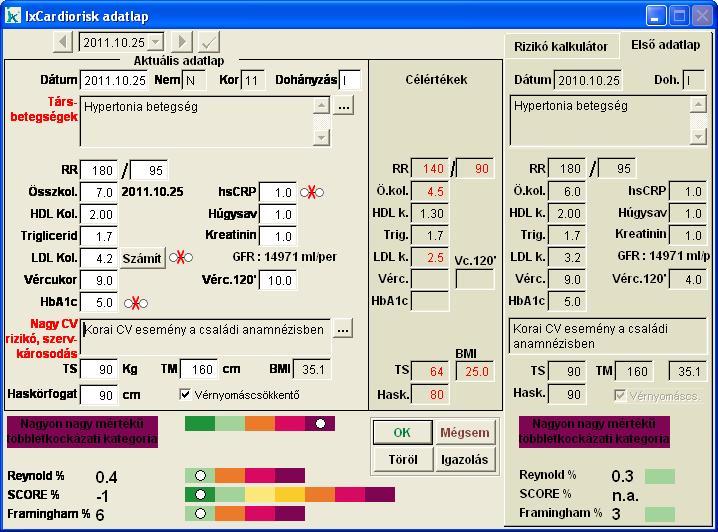Image resolution: width=718 pixels, height=532 pixels.
Task: Click the red X icon beside Számít
Action: click(179, 258)
